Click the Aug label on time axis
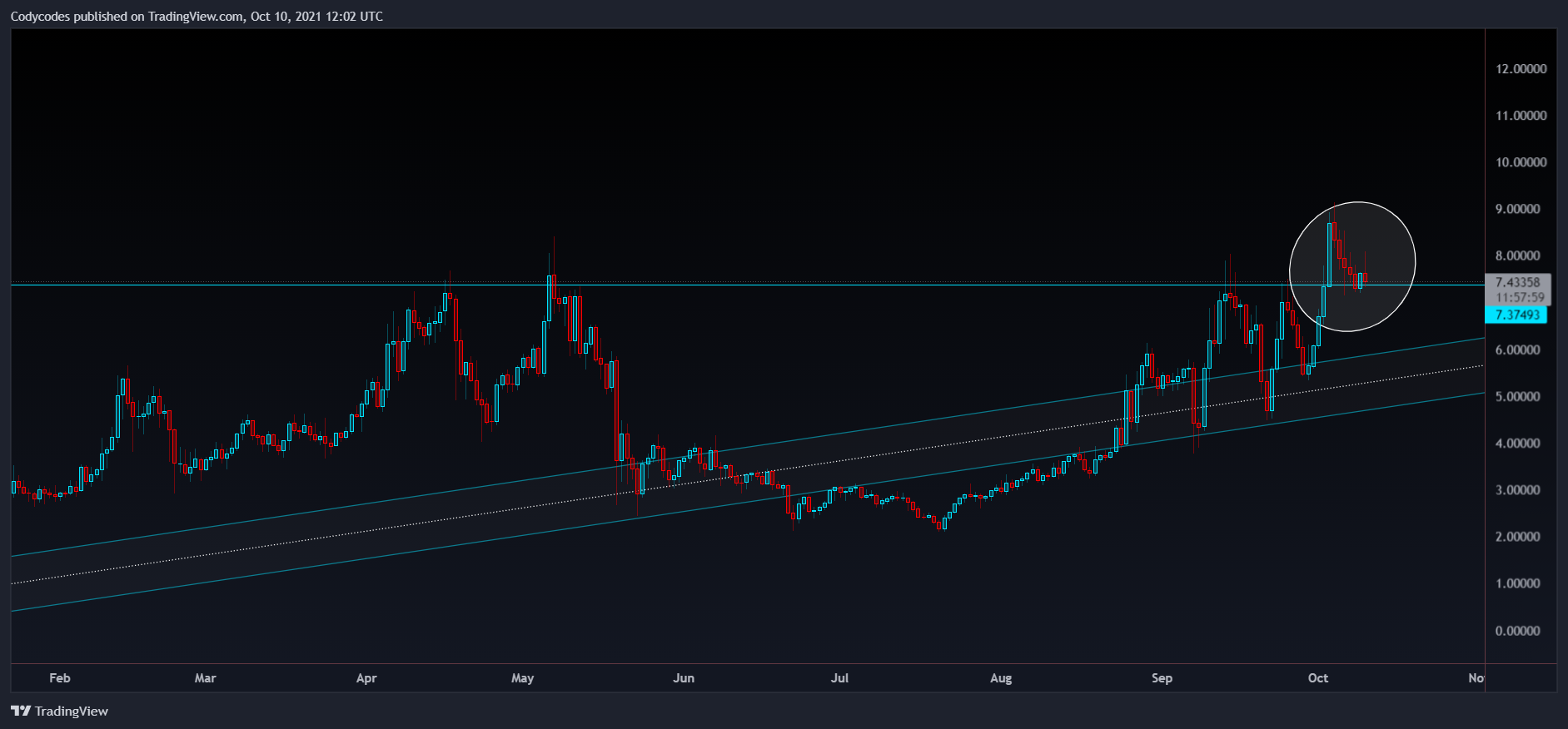 pyautogui.click(x=1001, y=677)
